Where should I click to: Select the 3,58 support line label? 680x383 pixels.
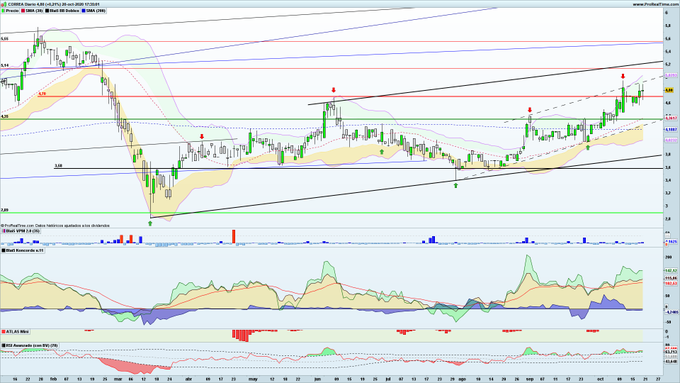pyautogui.click(x=58, y=166)
